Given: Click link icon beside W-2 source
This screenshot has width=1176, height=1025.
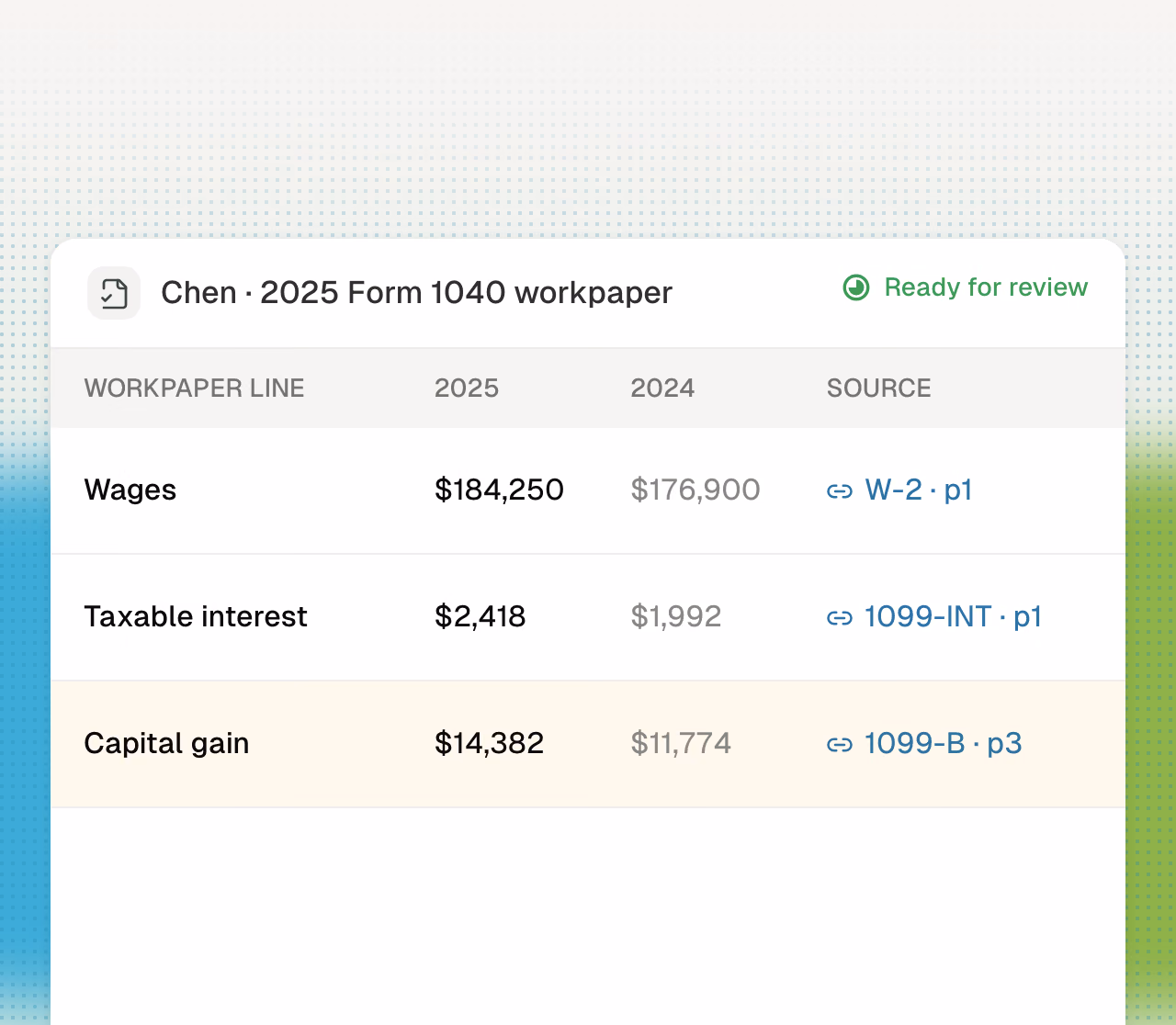Looking at the screenshot, I should point(840,491).
